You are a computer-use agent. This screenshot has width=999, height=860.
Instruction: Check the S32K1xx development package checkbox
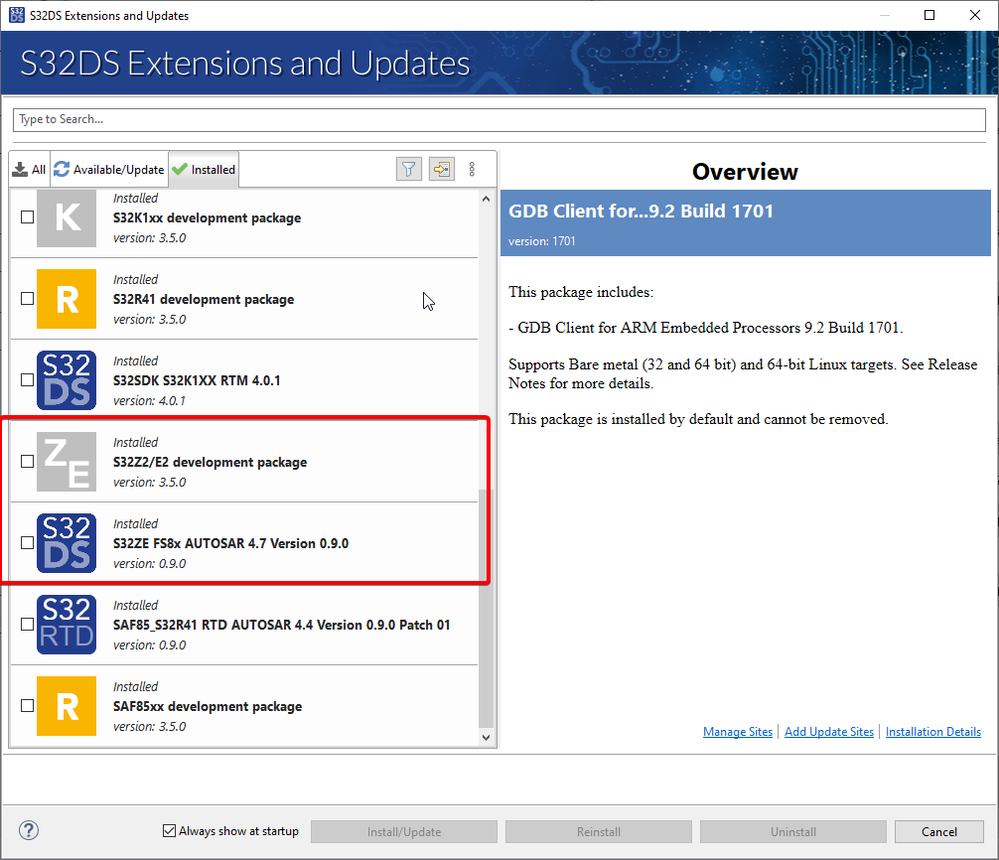[27, 217]
